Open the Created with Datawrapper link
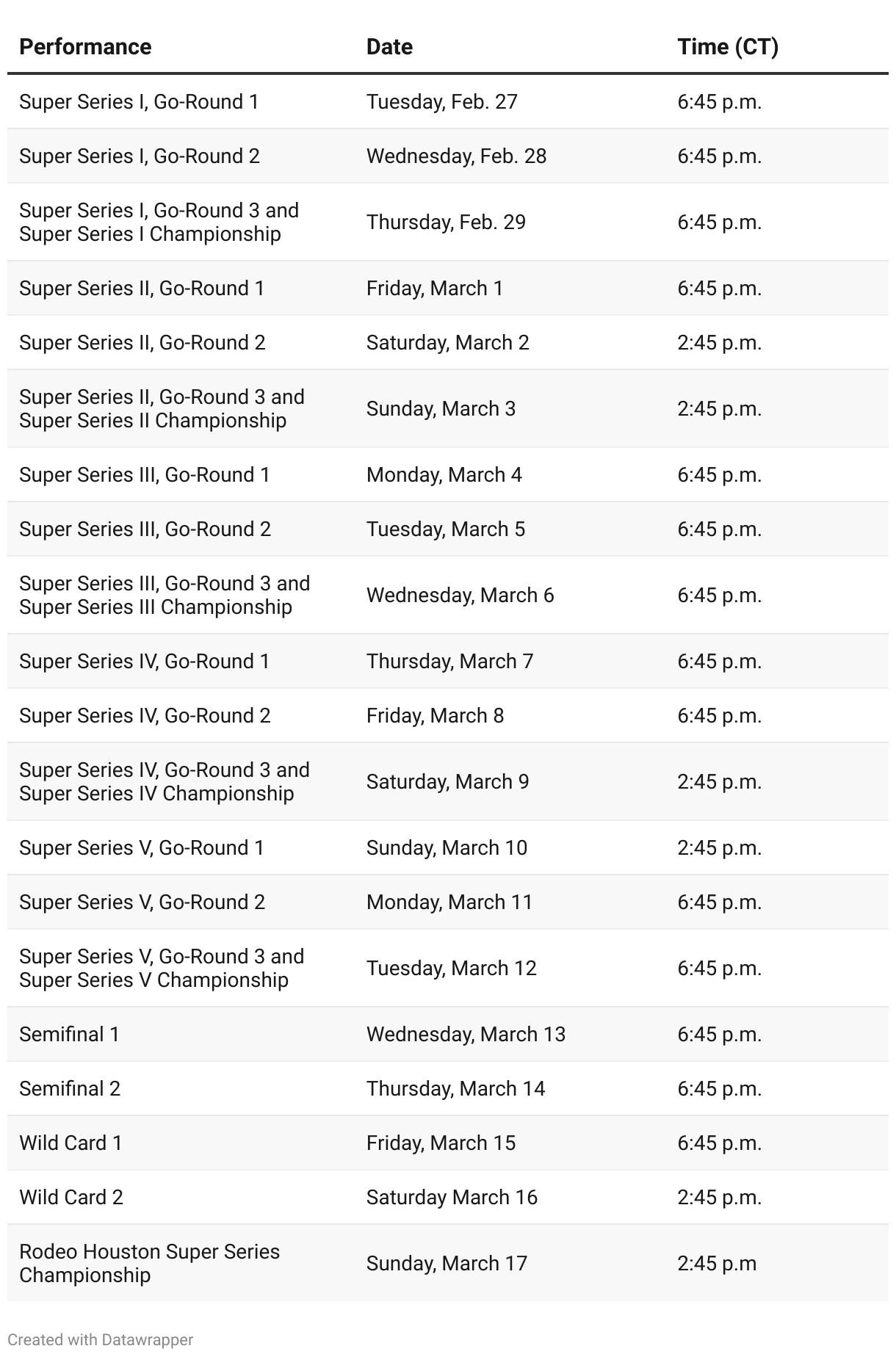 [101, 1339]
